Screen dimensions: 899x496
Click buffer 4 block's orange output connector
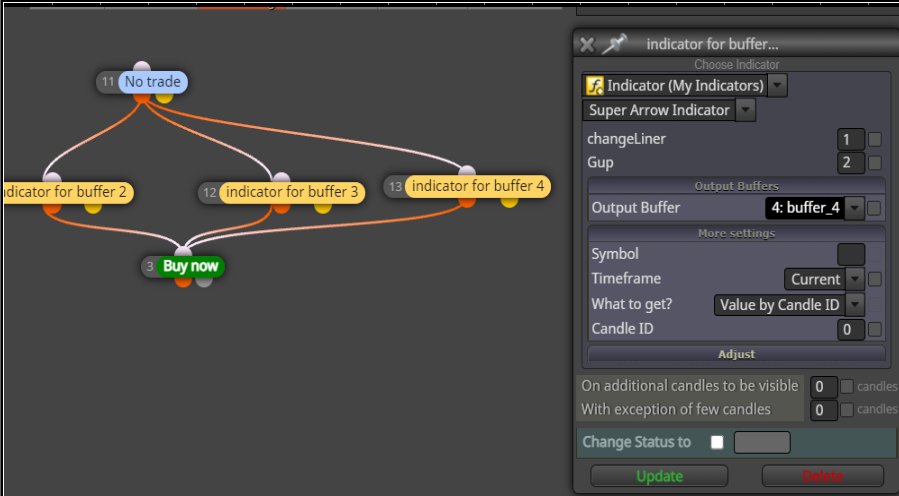pos(467,201)
